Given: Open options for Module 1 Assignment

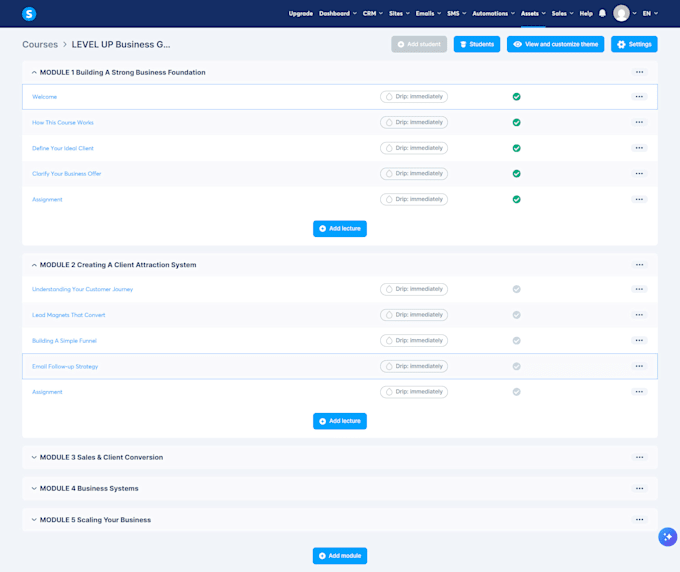Looking at the screenshot, I should [639, 199].
